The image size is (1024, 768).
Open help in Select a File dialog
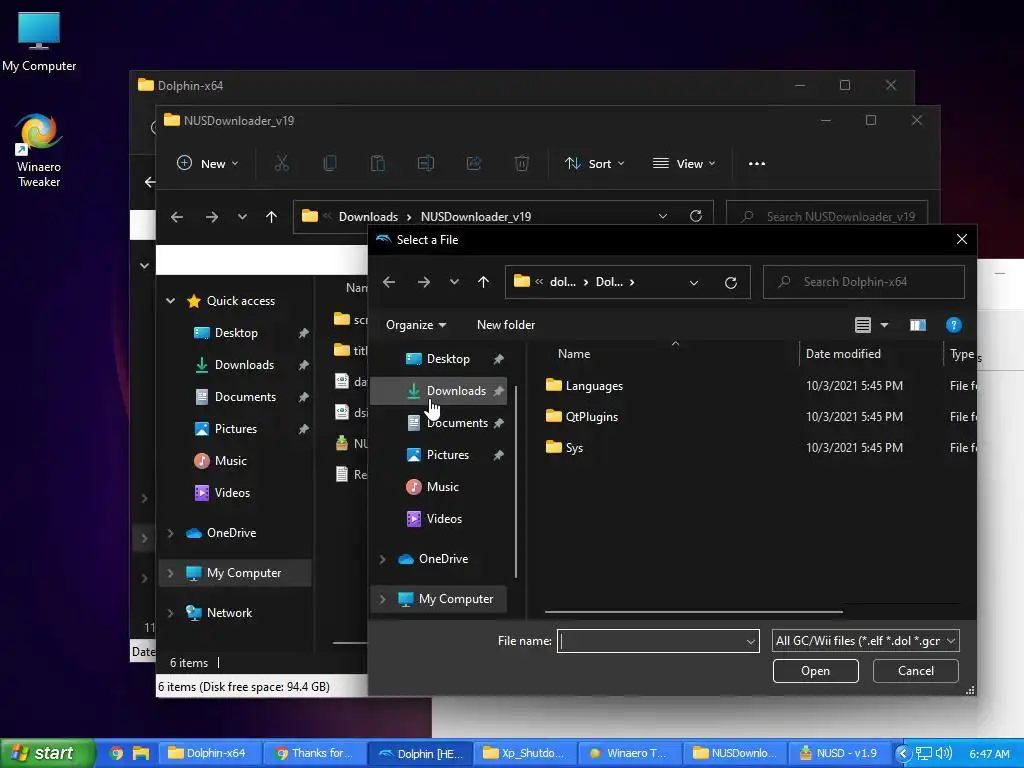click(953, 325)
